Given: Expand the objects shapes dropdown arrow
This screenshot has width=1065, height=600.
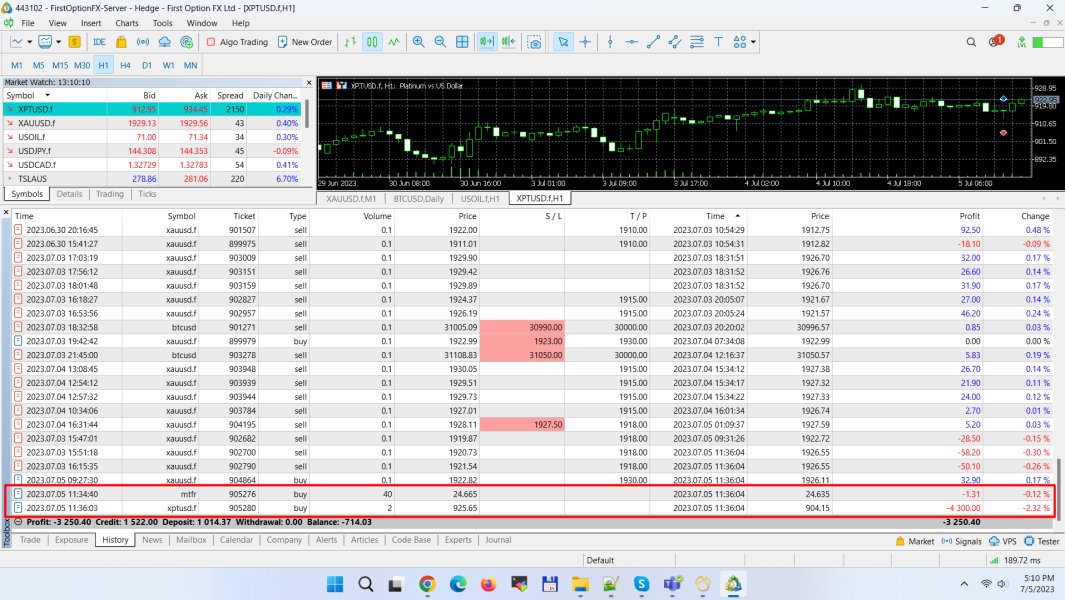Looking at the screenshot, I should [754, 42].
